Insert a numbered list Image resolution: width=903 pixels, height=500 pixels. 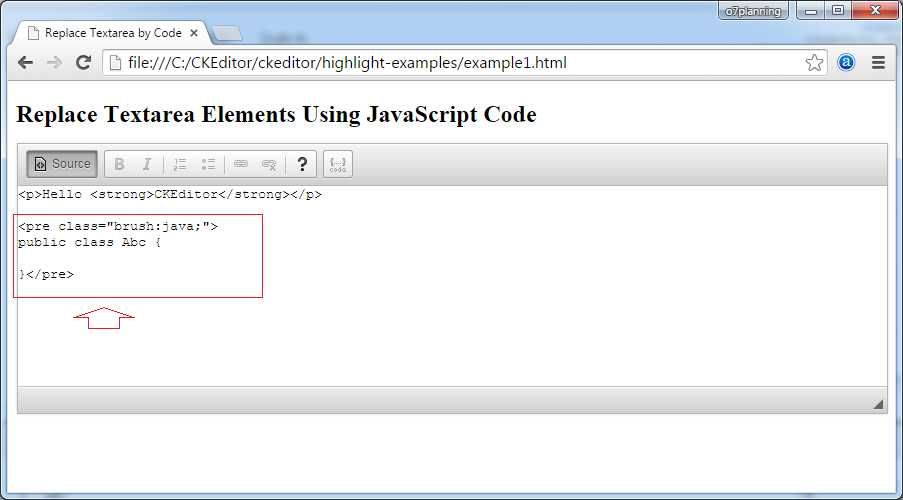180,164
